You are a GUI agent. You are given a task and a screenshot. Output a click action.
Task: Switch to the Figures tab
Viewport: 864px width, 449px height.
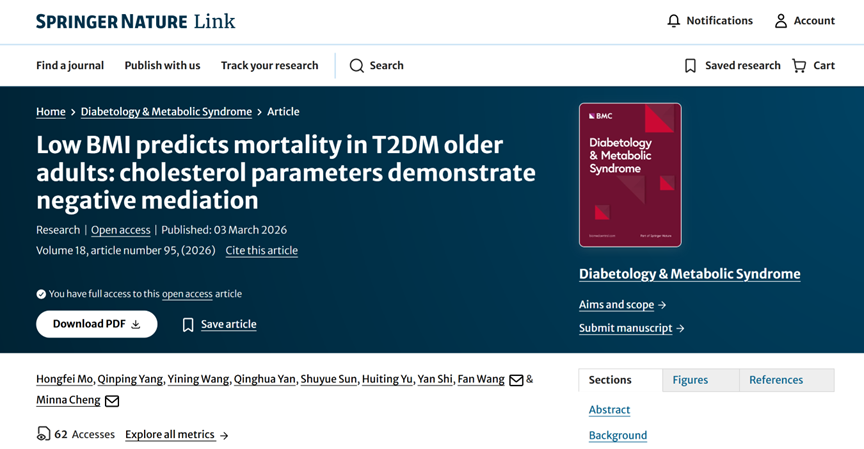point(690,380)
